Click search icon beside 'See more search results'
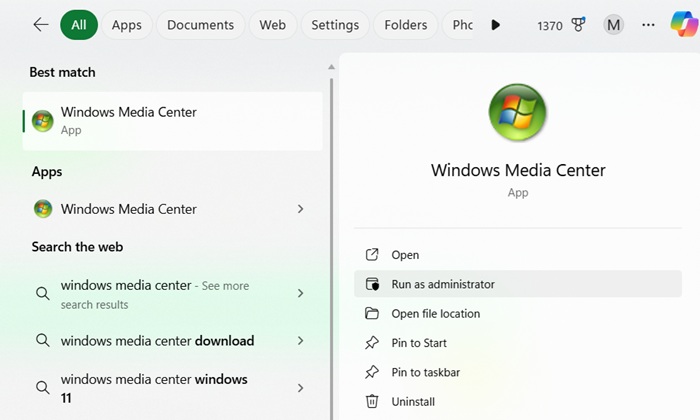Viewport: 700px width, 420px height. click(x=43, y=293)
